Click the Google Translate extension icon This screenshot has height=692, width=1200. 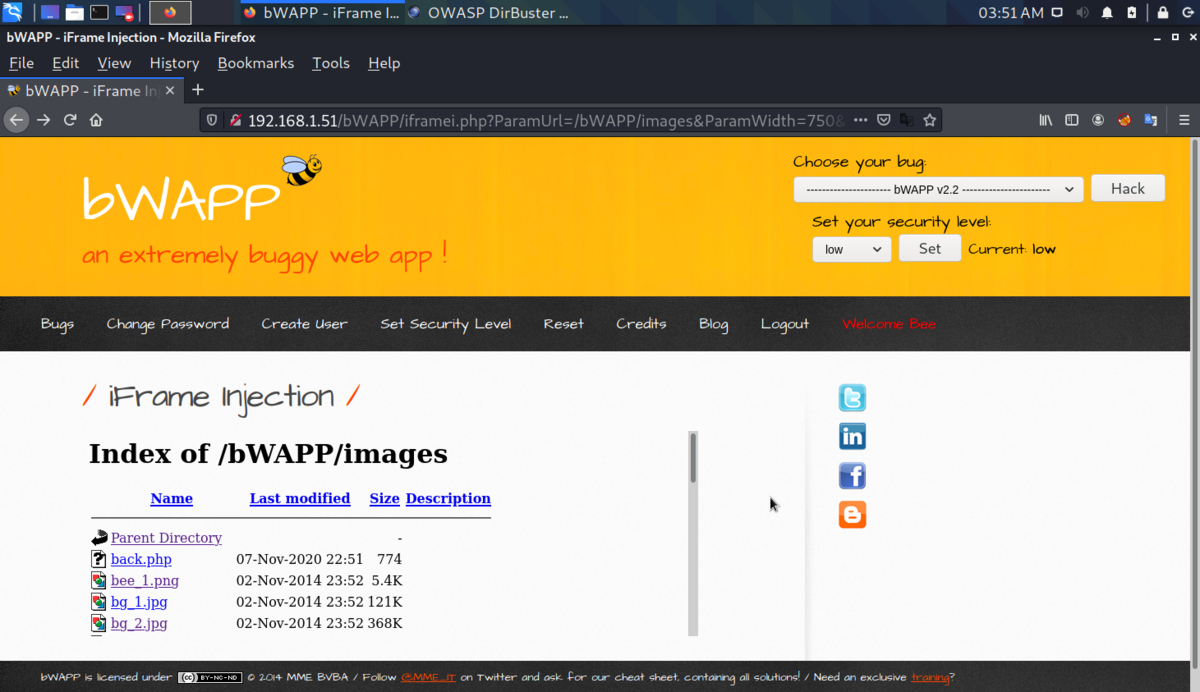1150,120
